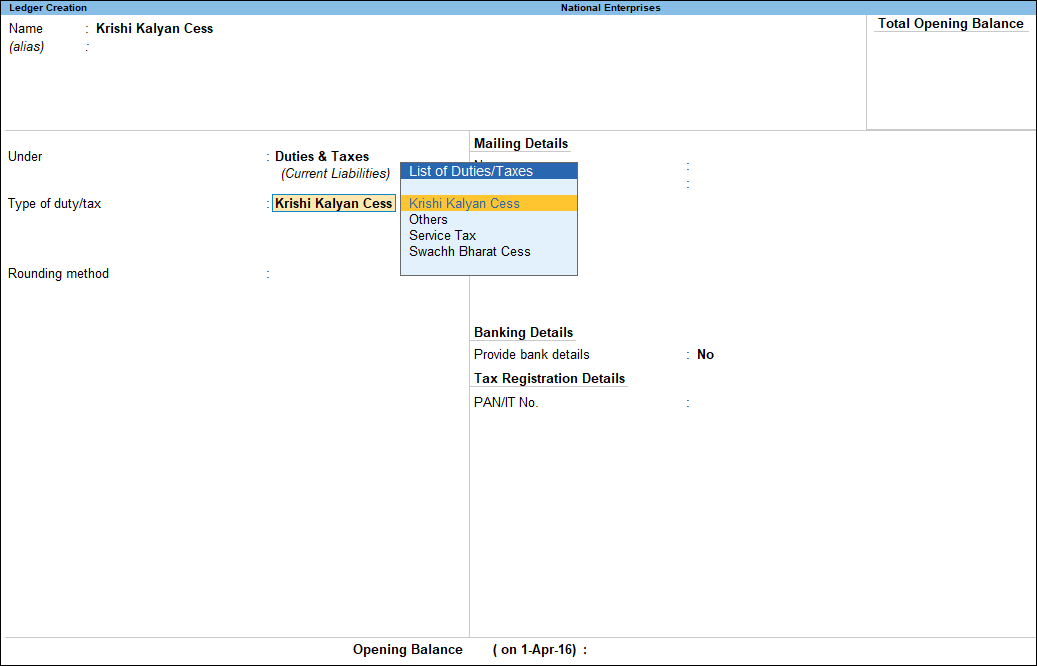Click the Ledger Creation title text
This screenshot has height=666, width=1037.
48,8
